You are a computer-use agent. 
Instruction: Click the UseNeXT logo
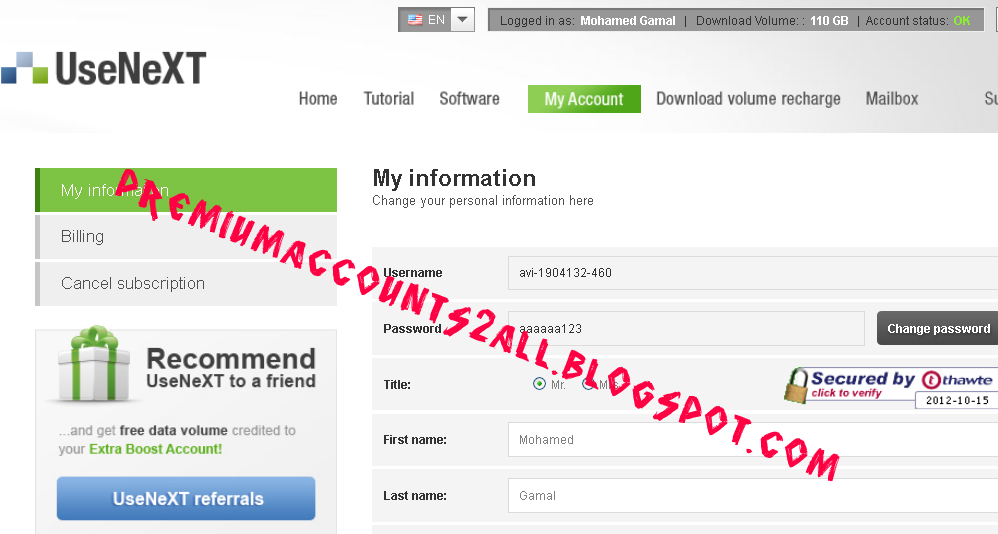[x=103, y=68]
